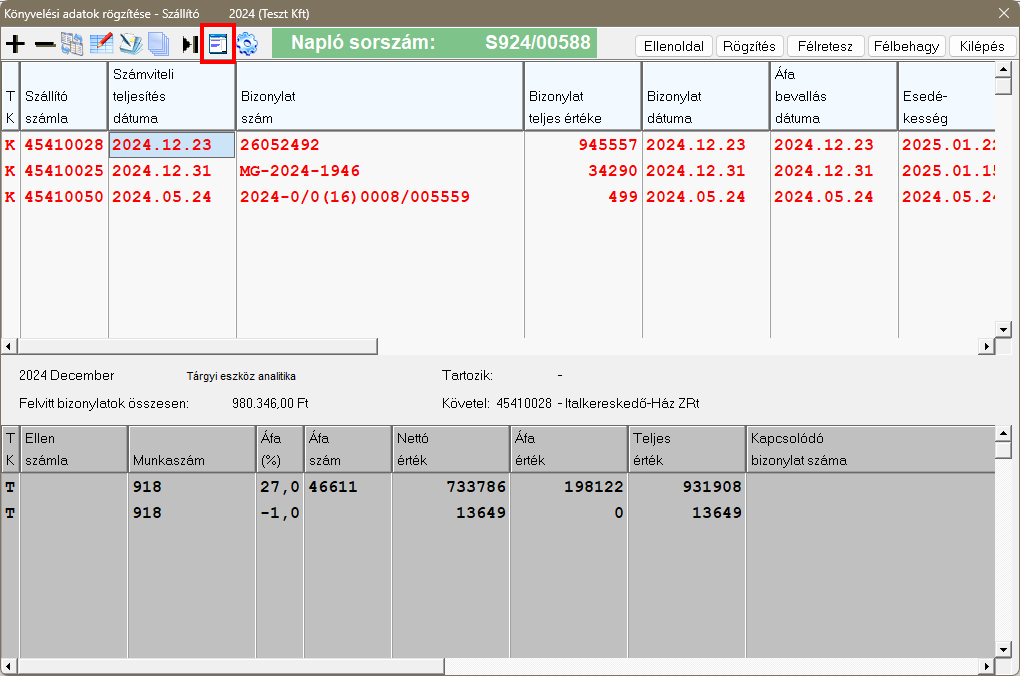Click the skip-to-end arrow icon

click(190, 45)
